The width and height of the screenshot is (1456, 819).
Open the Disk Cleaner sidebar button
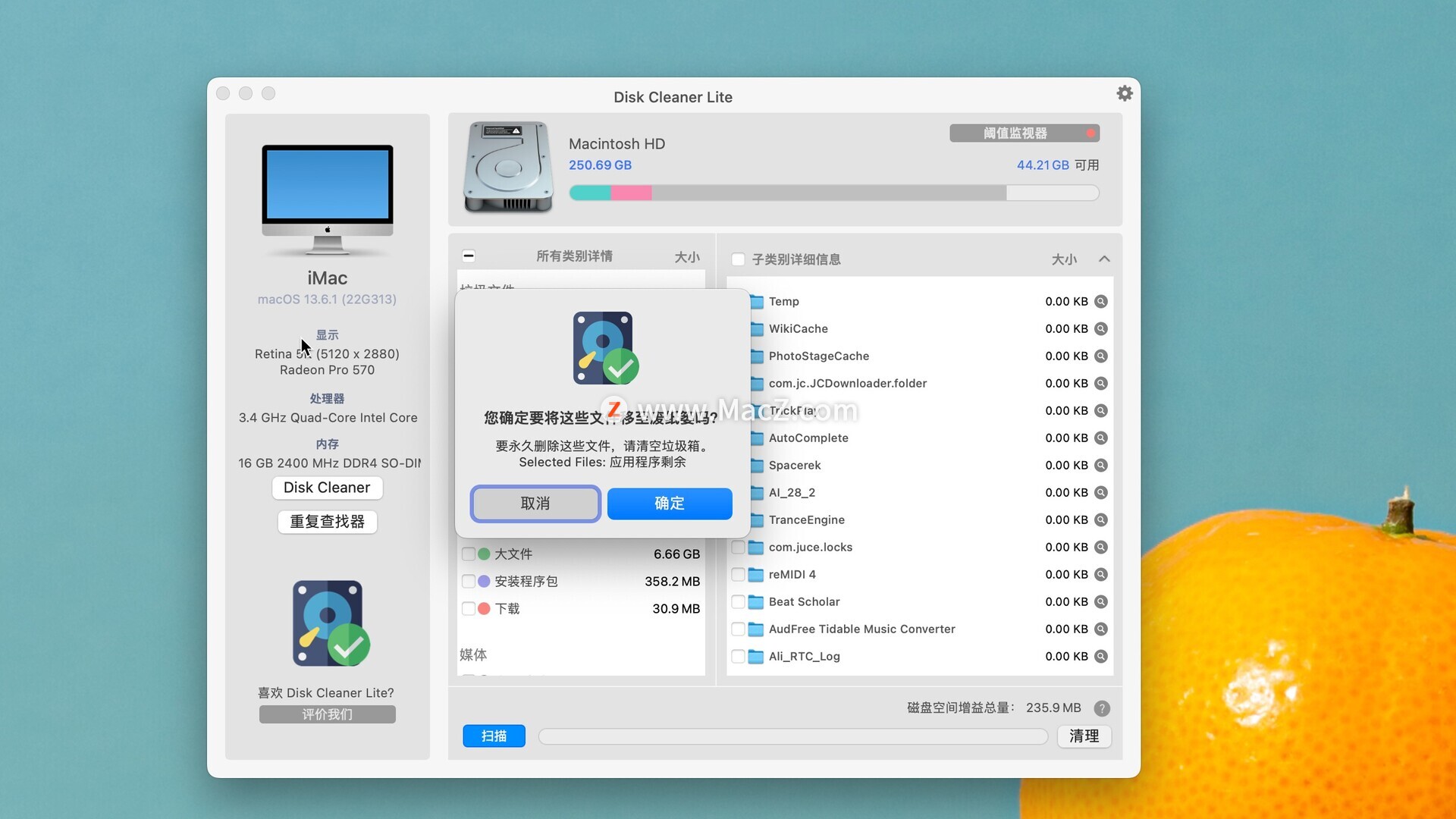(327, 488)
